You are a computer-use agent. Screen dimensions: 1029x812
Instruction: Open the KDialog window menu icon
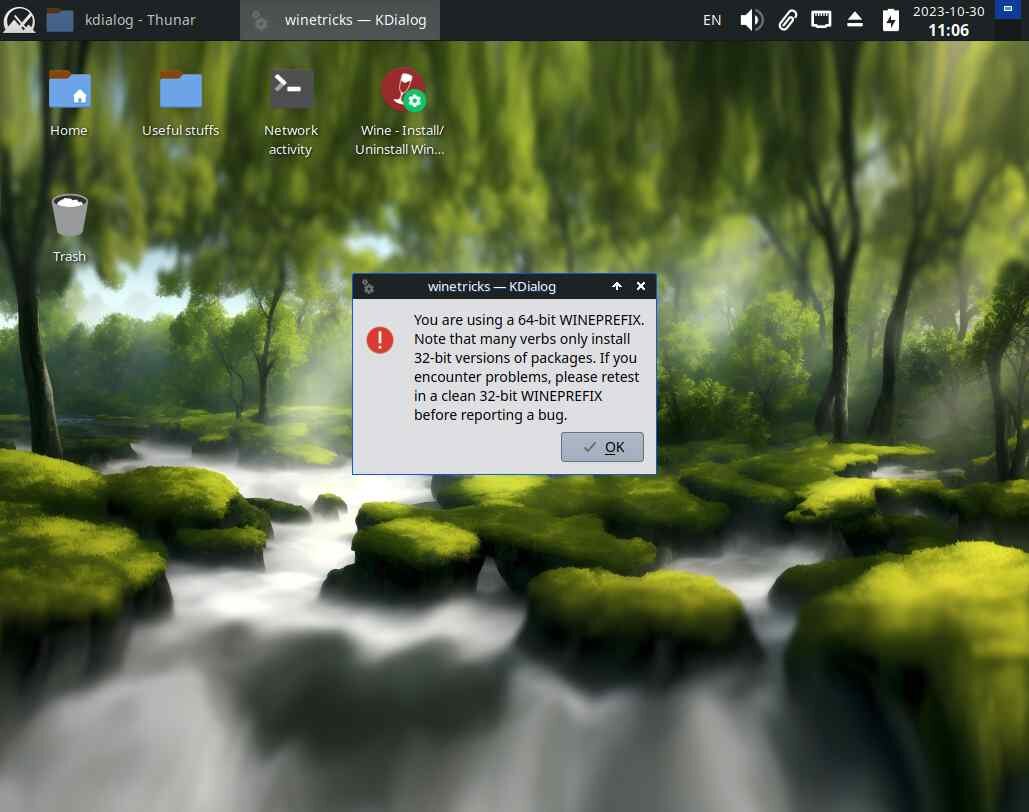coord(368,287)
